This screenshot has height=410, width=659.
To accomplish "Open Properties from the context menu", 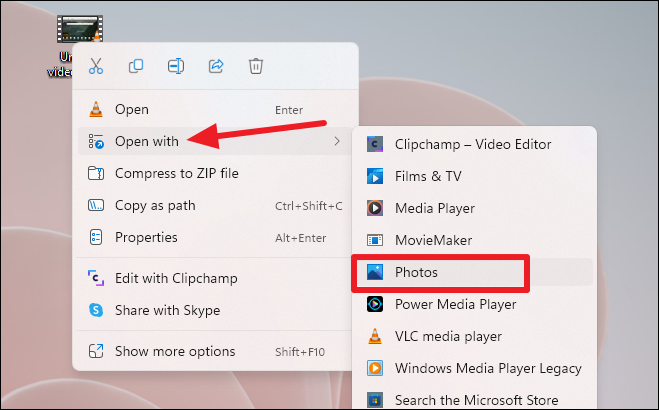I will click(215, 237).
